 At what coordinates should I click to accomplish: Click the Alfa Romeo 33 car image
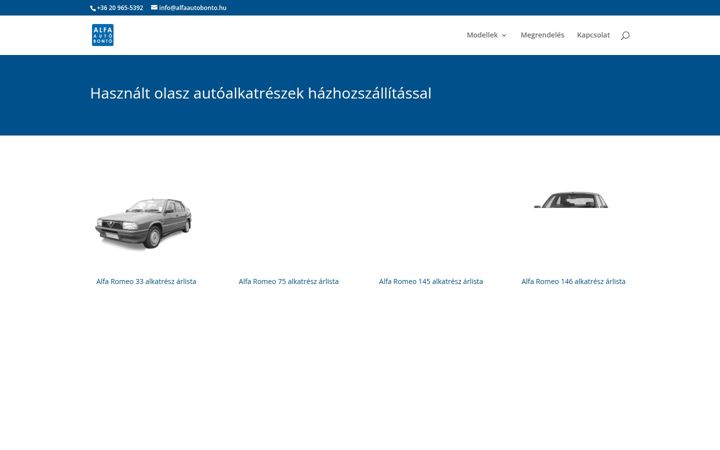(x=143, y=224)
